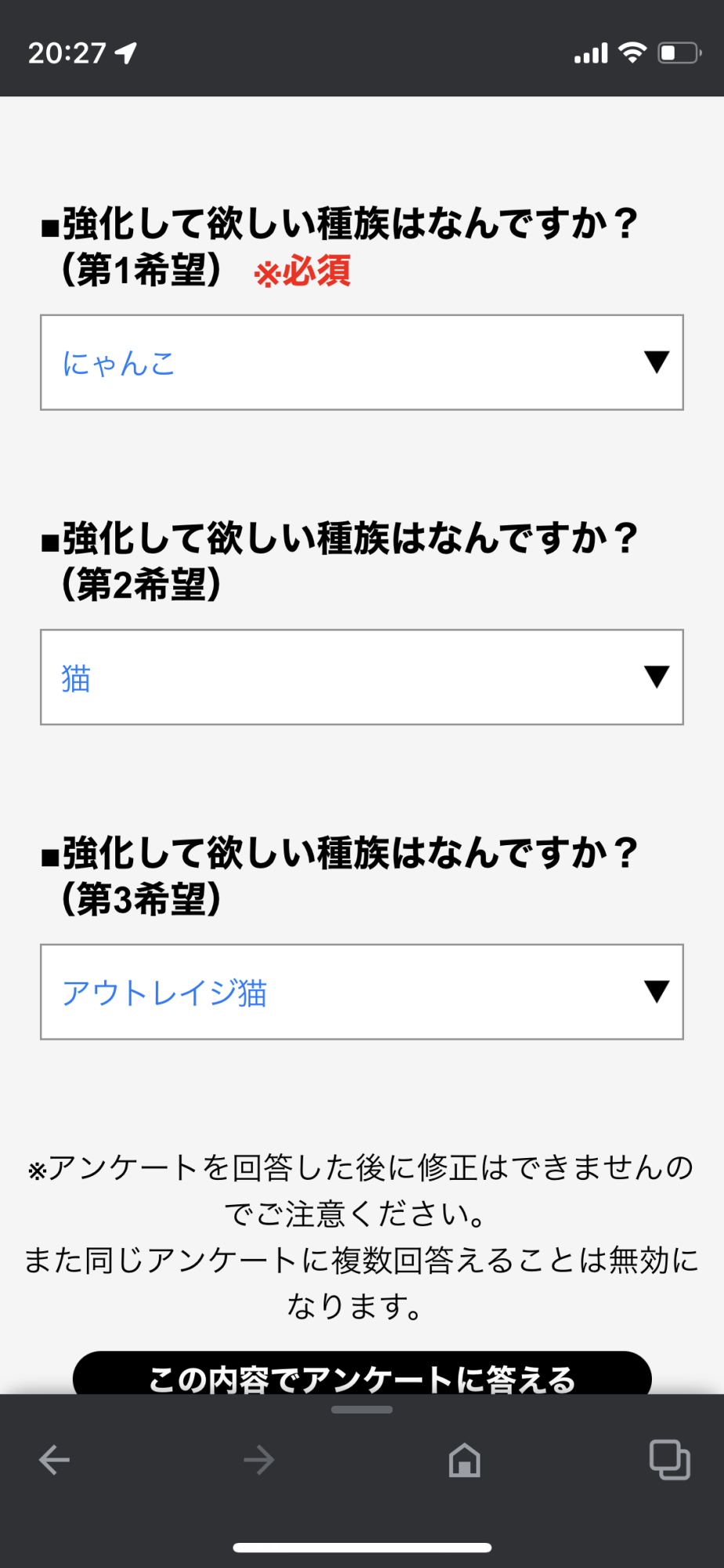Open the first choice にゃんこ dropdown
Viewport: 724px width, 1568px height.
pos(345,362)
